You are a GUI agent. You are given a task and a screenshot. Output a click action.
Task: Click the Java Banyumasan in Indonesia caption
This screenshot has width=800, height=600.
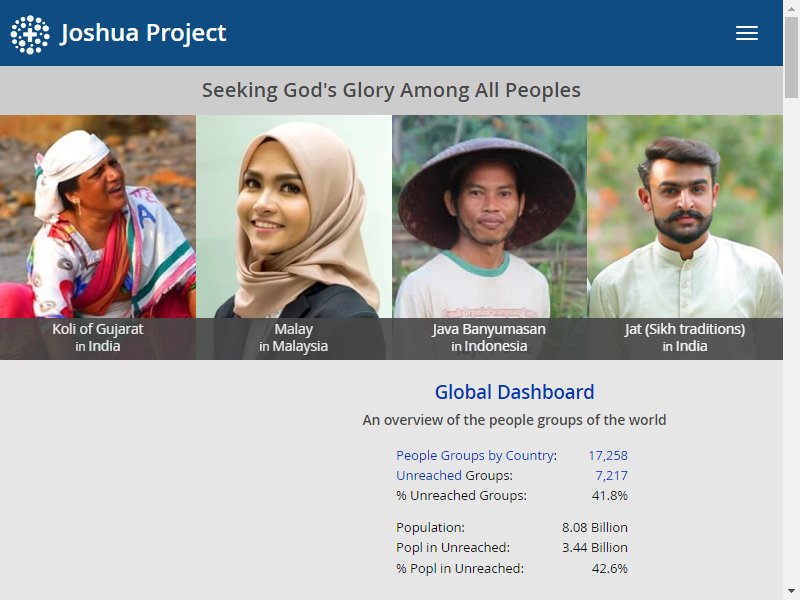(x=489, y=338)
